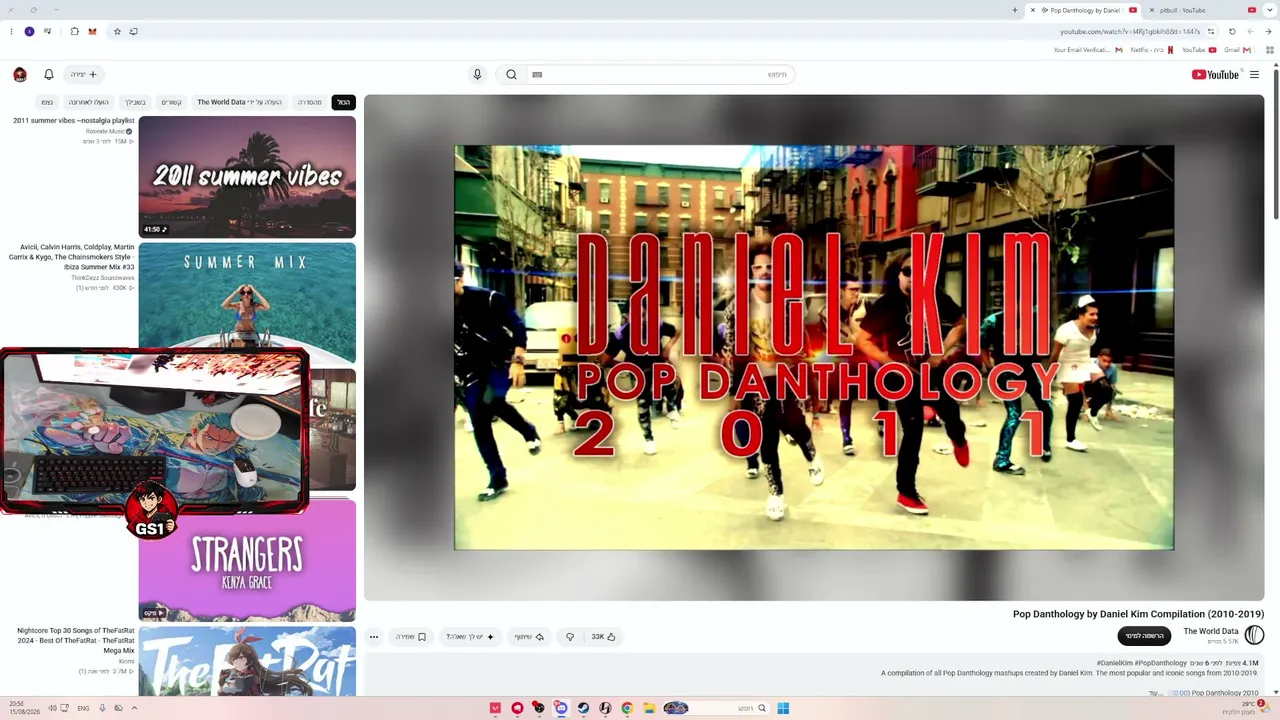The height and width of the screenshot is (720, 1280).
Task: Open Google Chrome from the taskbar
Action: tap(627, 708)
